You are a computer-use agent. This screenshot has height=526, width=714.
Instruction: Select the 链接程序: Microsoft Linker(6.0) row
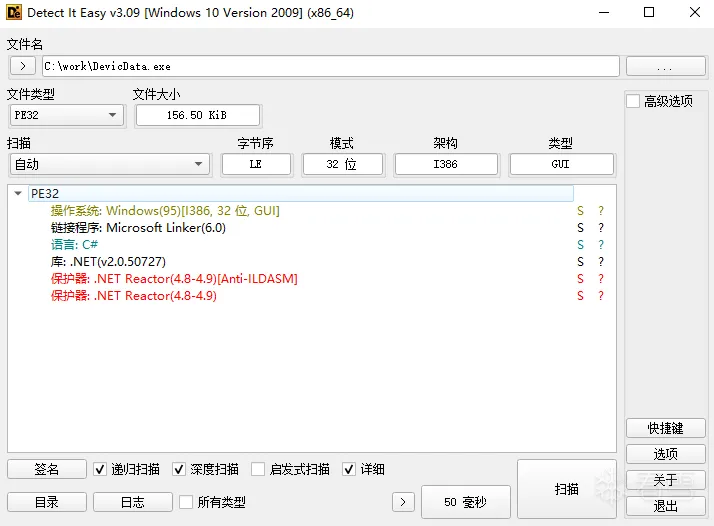(138, 228)
